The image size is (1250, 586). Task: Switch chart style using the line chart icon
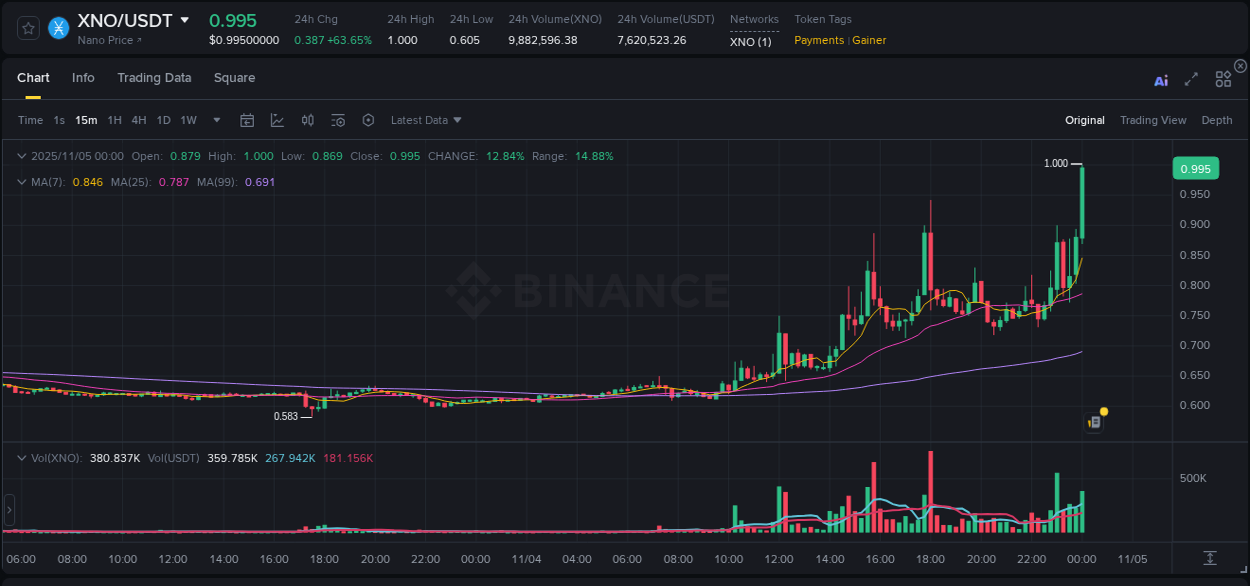coord(277,120)
